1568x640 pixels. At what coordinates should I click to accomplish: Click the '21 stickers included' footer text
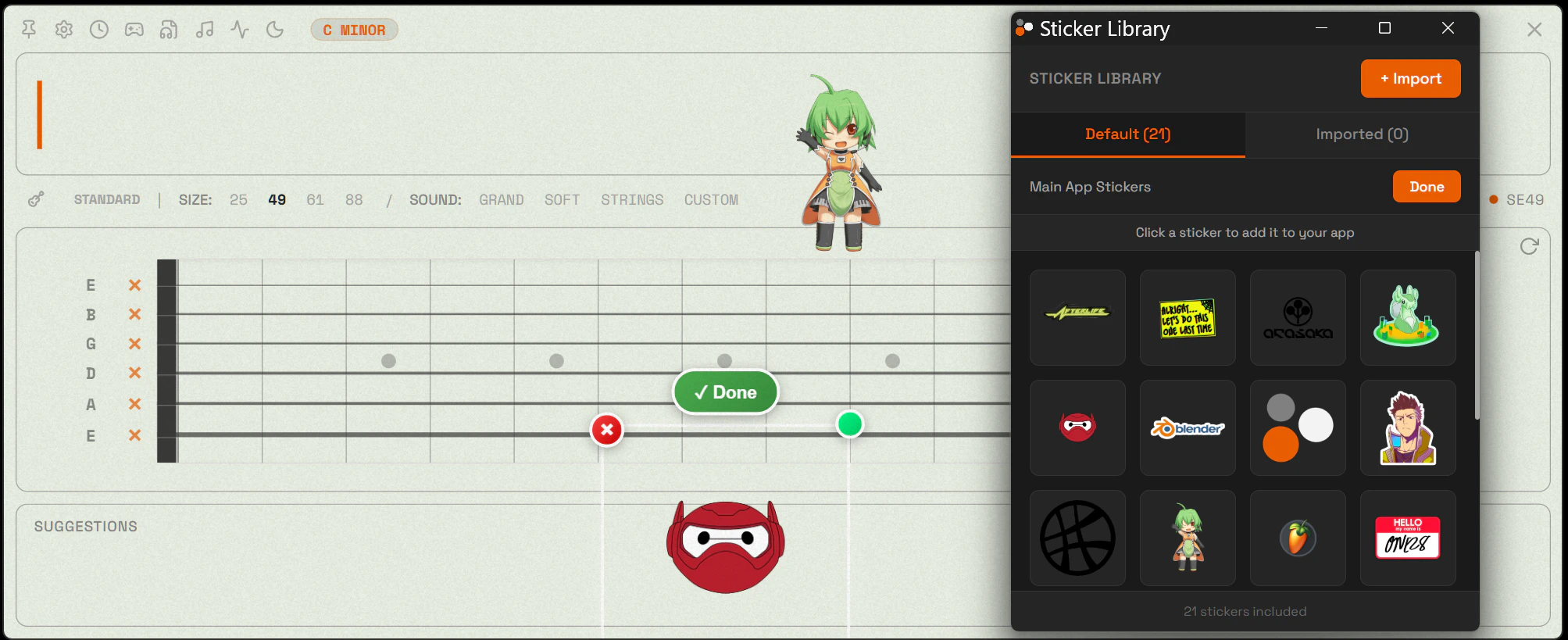click(1245, 611)
